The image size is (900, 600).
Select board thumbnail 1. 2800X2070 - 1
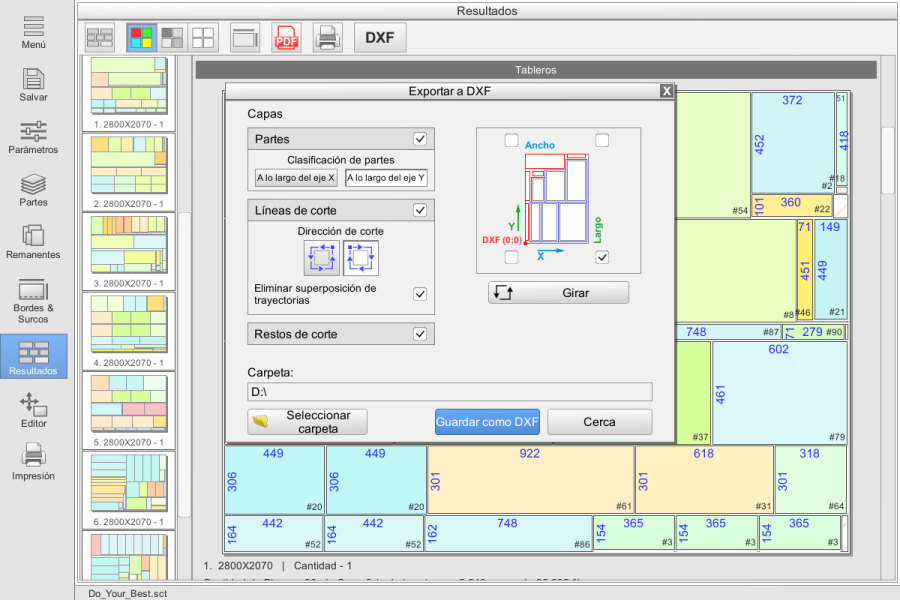click(129, 93)
